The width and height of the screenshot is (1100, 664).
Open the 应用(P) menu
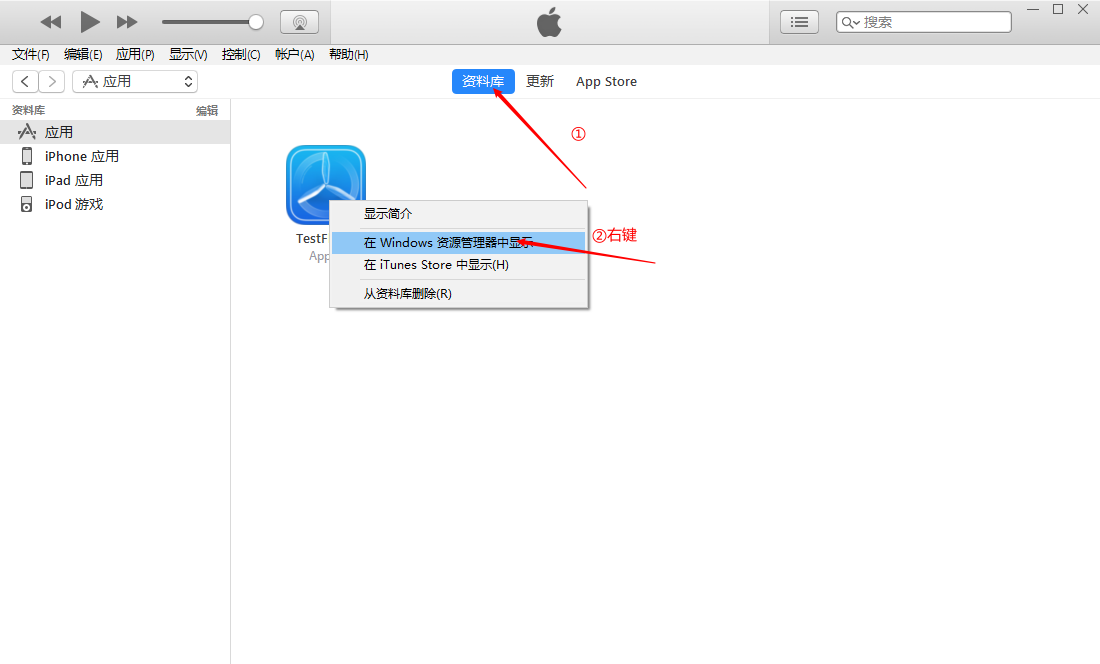(135, 55)
